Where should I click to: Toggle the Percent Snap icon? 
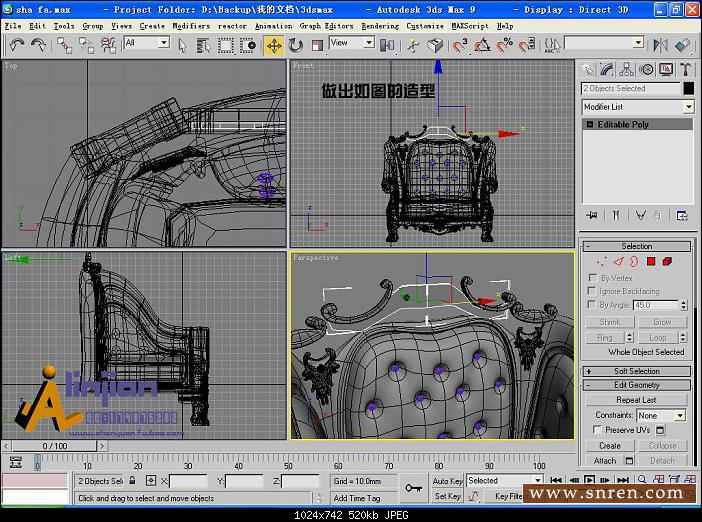pyautogui.click(x=505, y=45)
